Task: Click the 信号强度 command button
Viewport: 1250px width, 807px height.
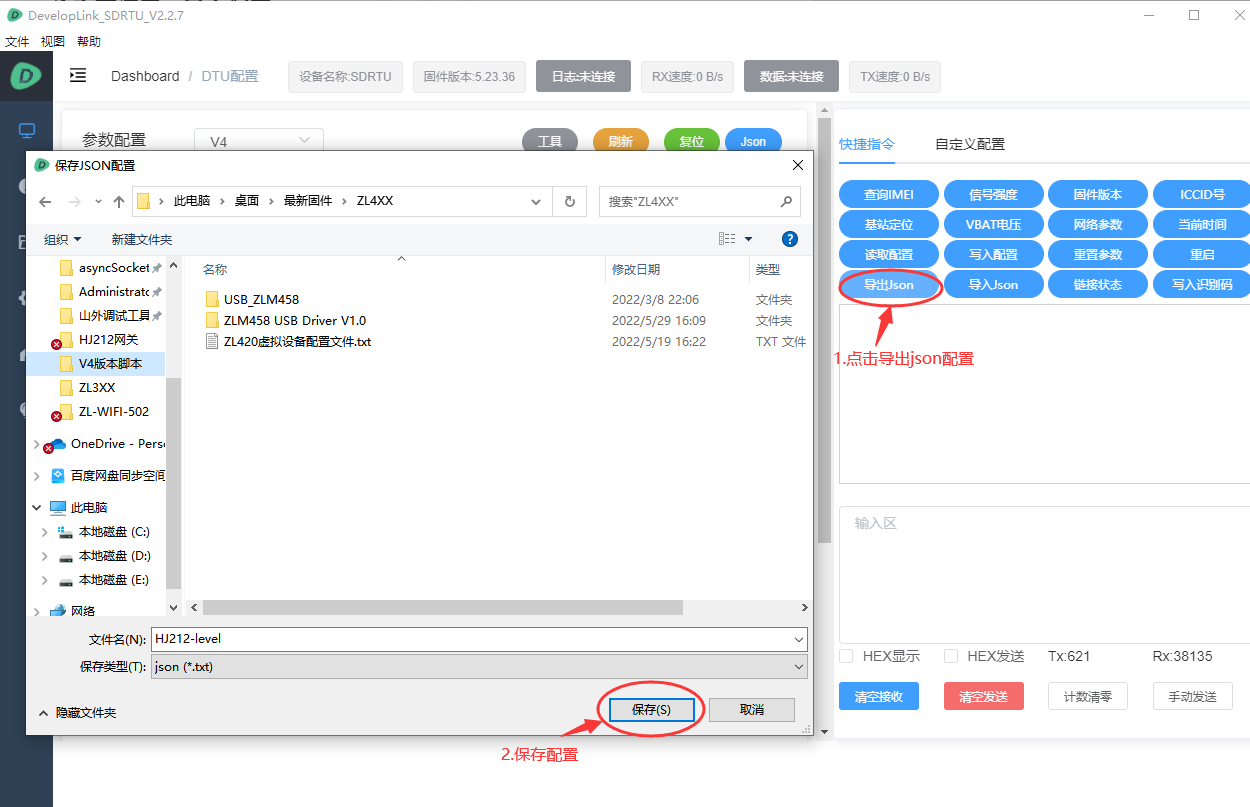Action: pos(994,195)
